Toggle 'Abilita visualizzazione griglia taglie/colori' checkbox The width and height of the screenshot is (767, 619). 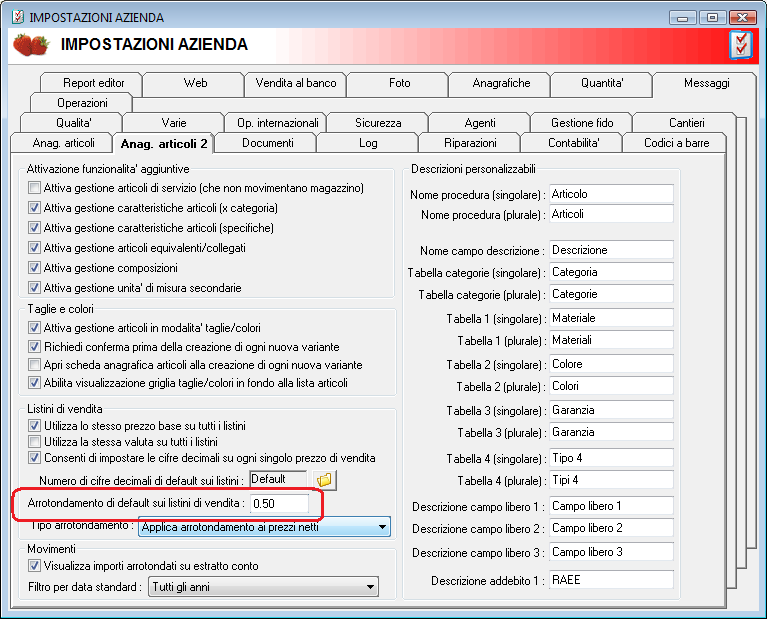tap(34, 383)
